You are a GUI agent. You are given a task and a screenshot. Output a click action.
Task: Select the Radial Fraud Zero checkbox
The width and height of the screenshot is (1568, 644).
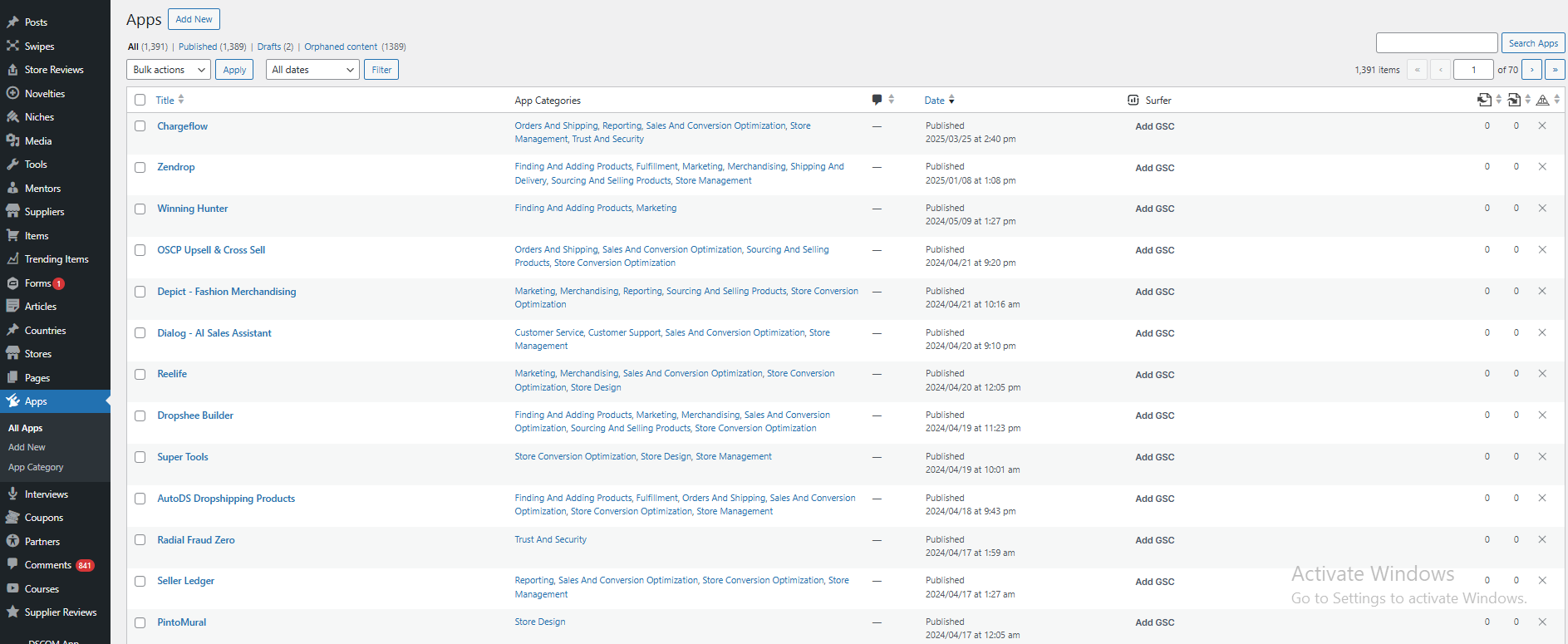[x=140, y=540]
